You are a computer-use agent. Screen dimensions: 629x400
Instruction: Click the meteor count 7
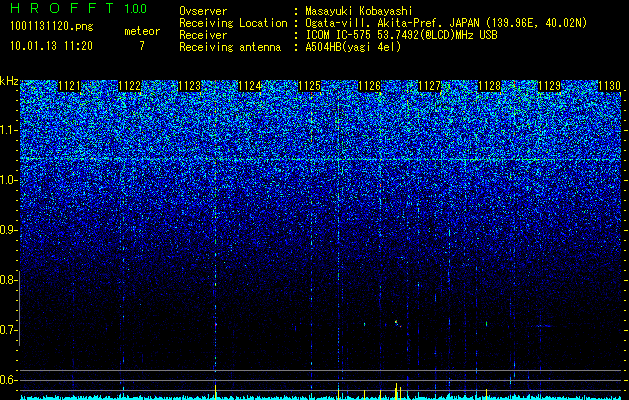pos(142,46)
